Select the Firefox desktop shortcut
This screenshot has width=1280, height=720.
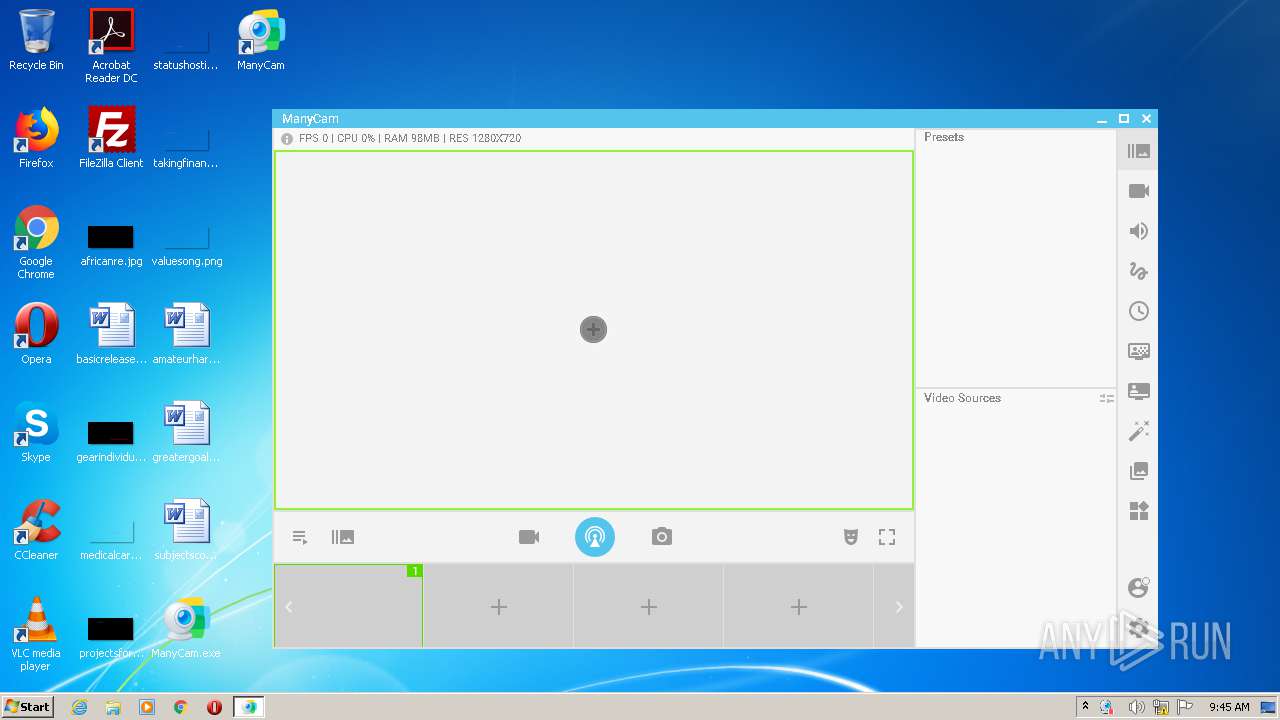coord(36,138)
